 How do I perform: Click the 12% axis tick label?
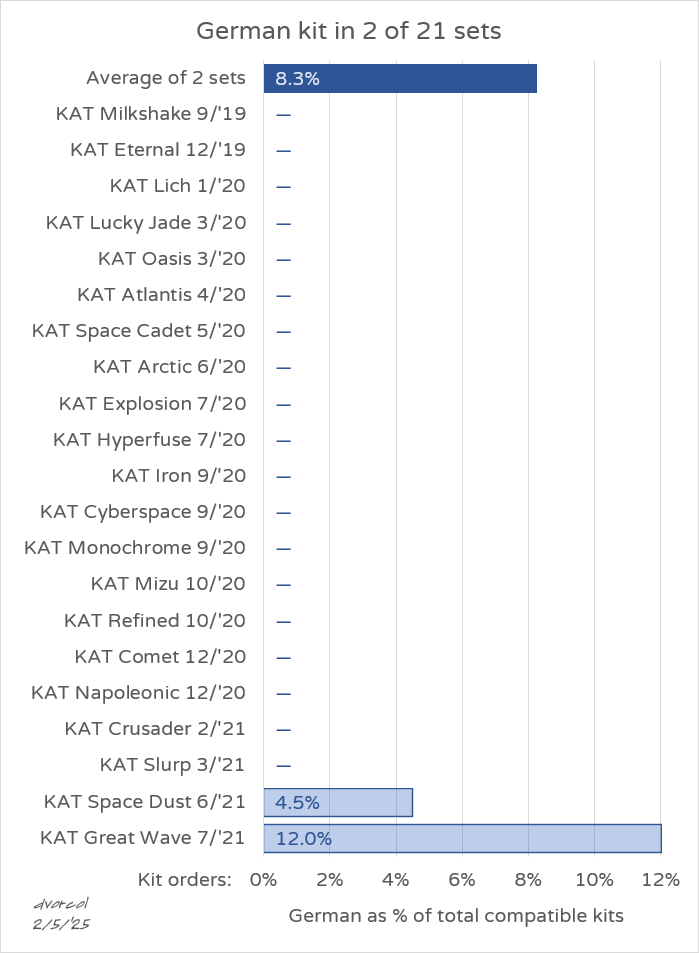pyautogui.click(x=661, y=880)
